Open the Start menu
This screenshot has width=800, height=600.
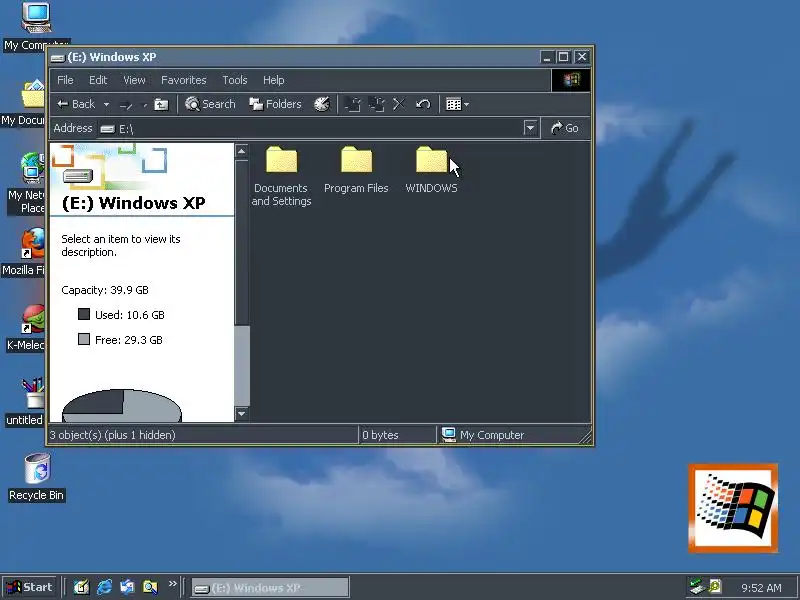(30, 587)
